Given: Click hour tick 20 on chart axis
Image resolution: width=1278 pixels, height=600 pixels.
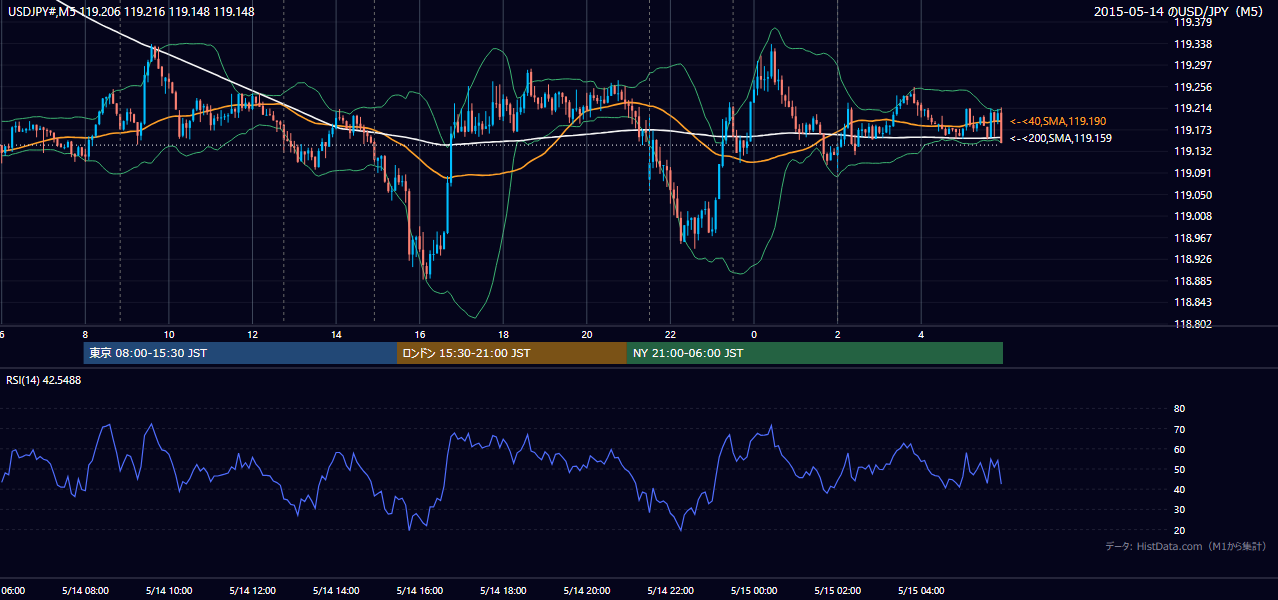Looking at the screenshot, I should [587, 335].
